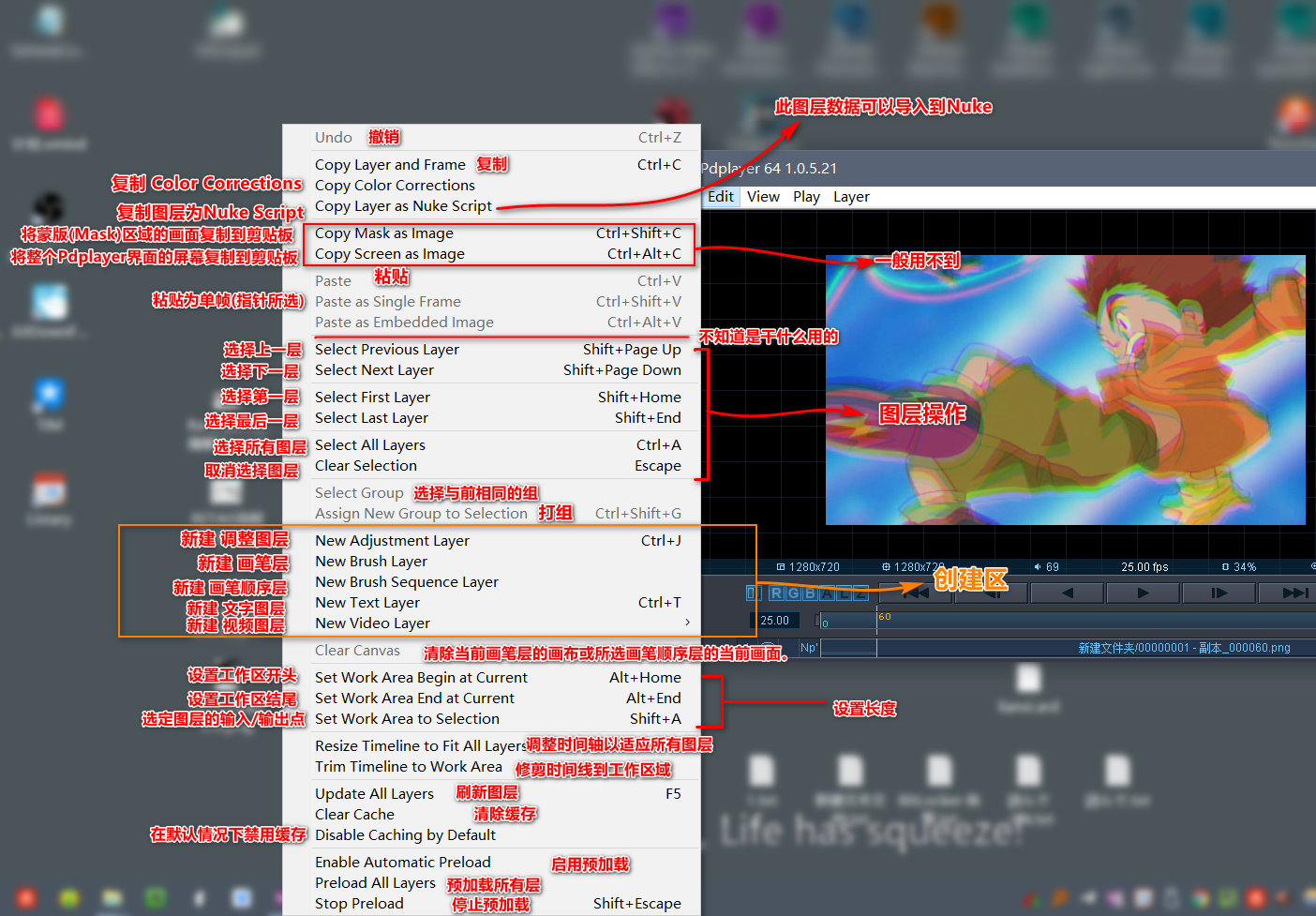This screenshot has height=916, width=1316.
Task: Click the play forward button
Action: pos(1143,593)
